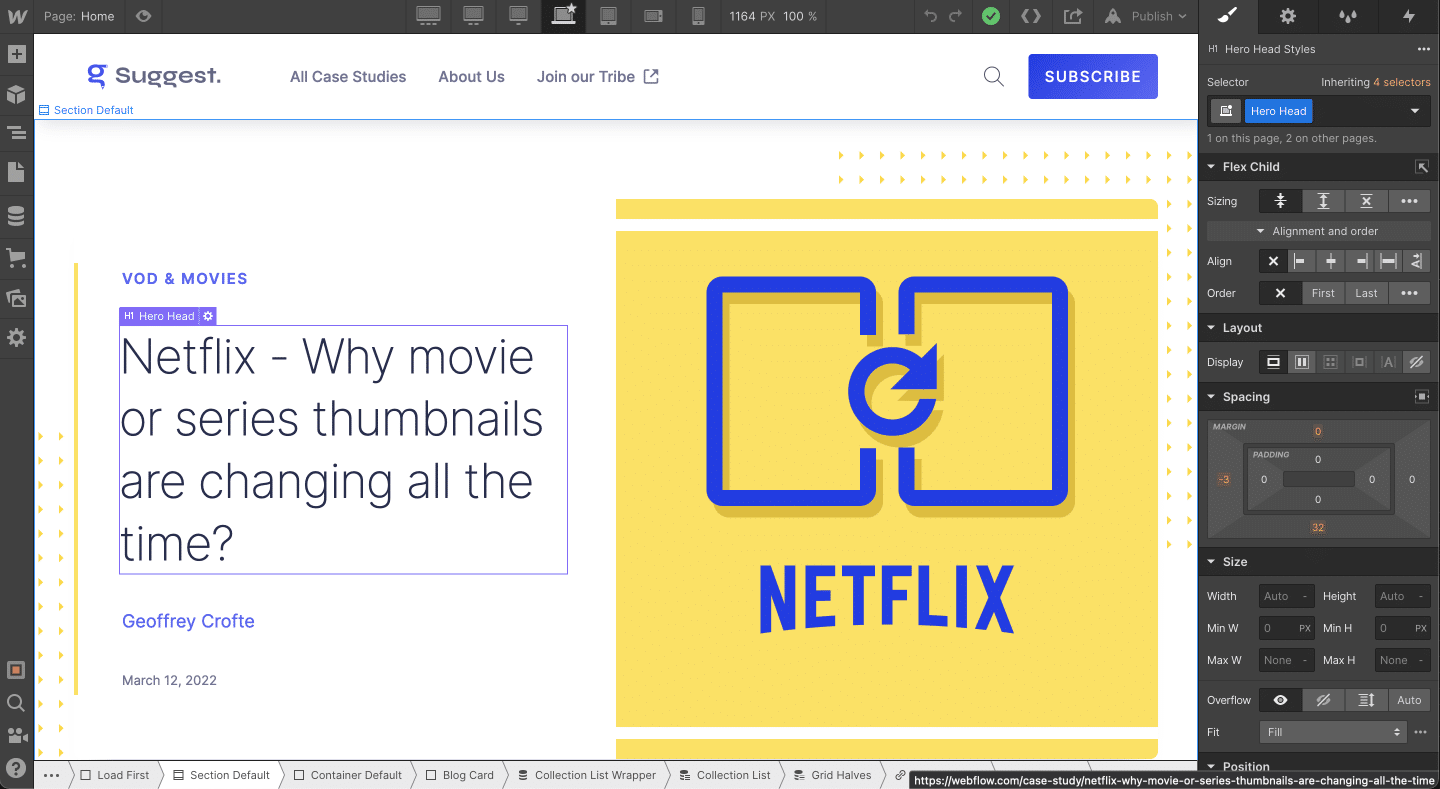
Task: Set Display to none
Action: pos(1416,362)
